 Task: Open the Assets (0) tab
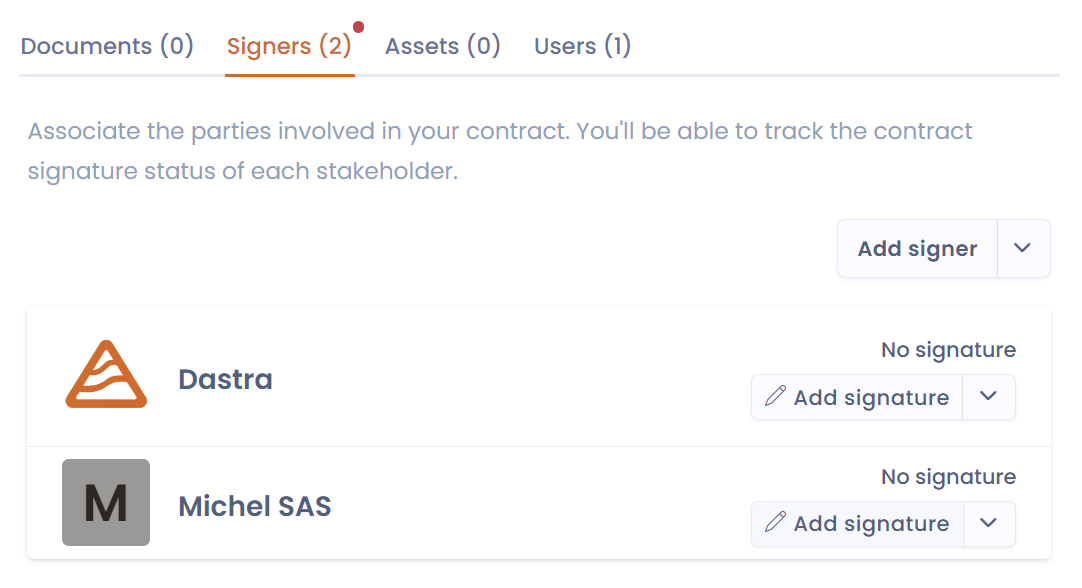coord(443,46)
